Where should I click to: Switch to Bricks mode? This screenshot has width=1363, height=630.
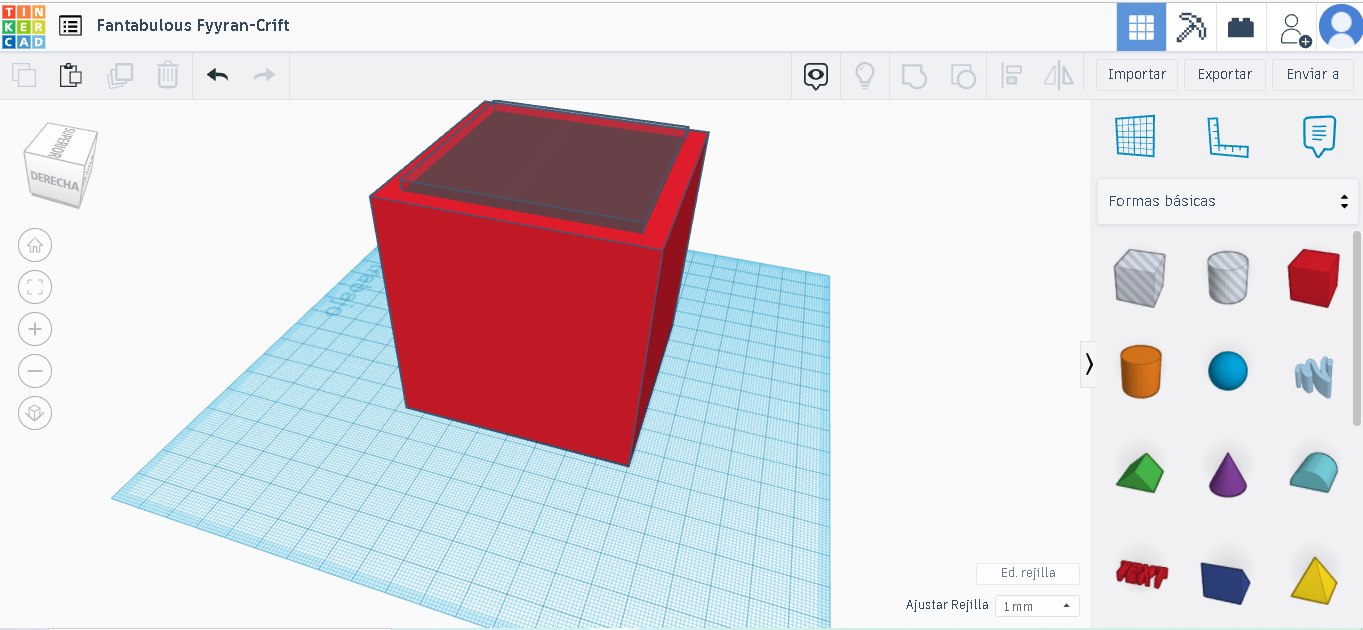(x=1241, y=27)
